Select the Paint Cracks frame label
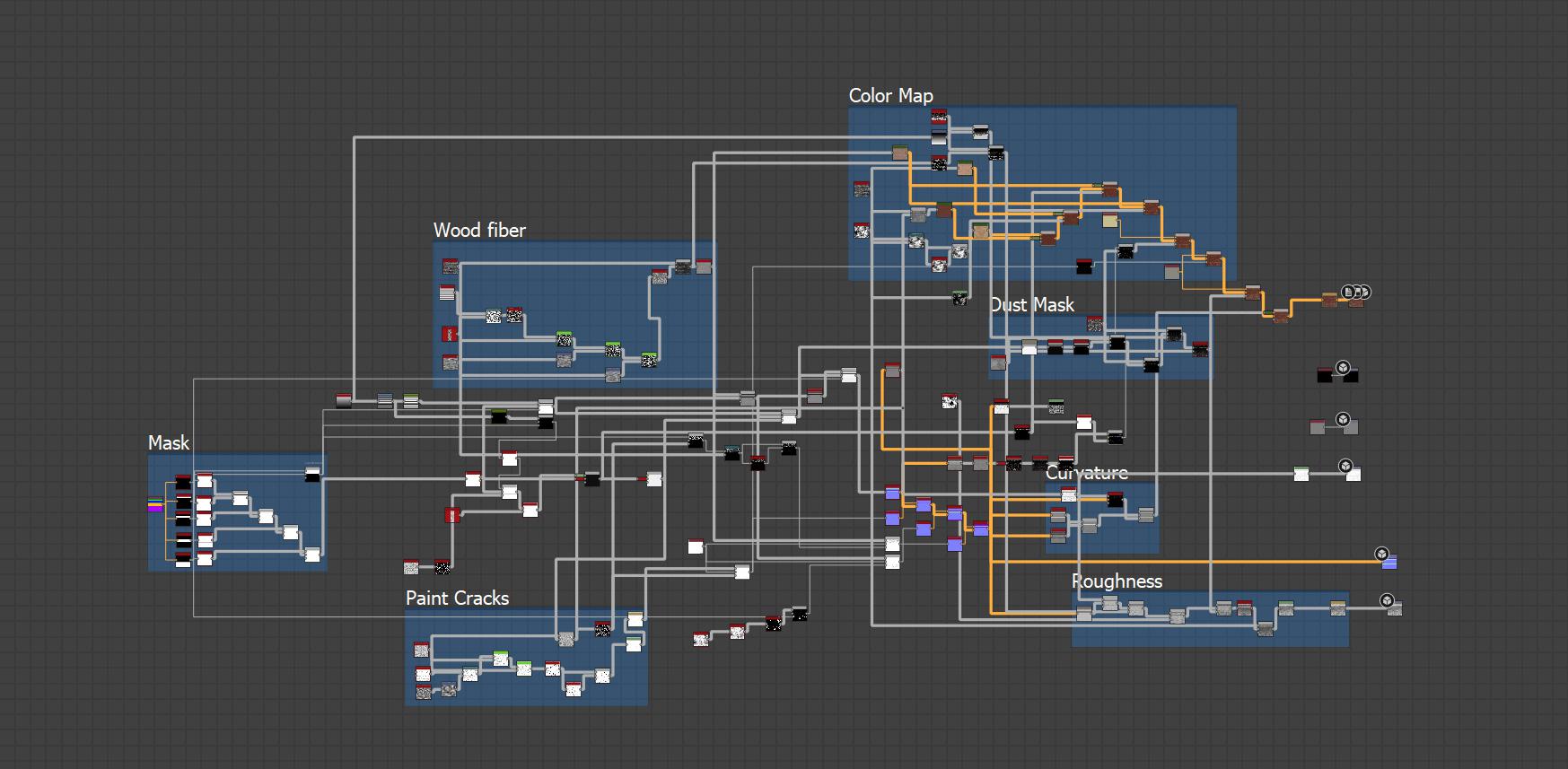The width and height of the screenshot is (1568, 769). pyautogui.click(x=457, y=599)
